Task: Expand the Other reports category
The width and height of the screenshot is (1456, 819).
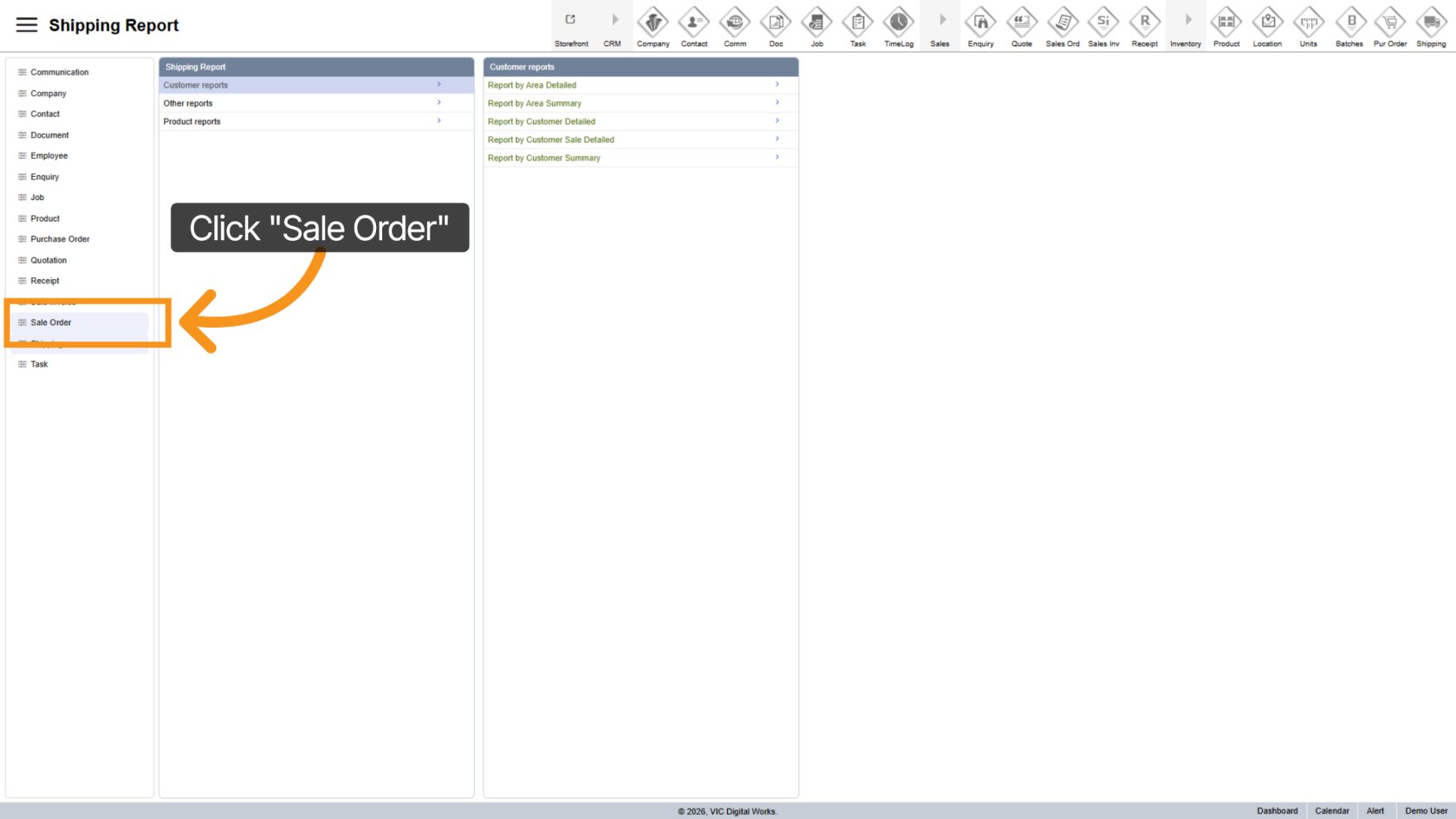Action: click(x=316, y=103)
